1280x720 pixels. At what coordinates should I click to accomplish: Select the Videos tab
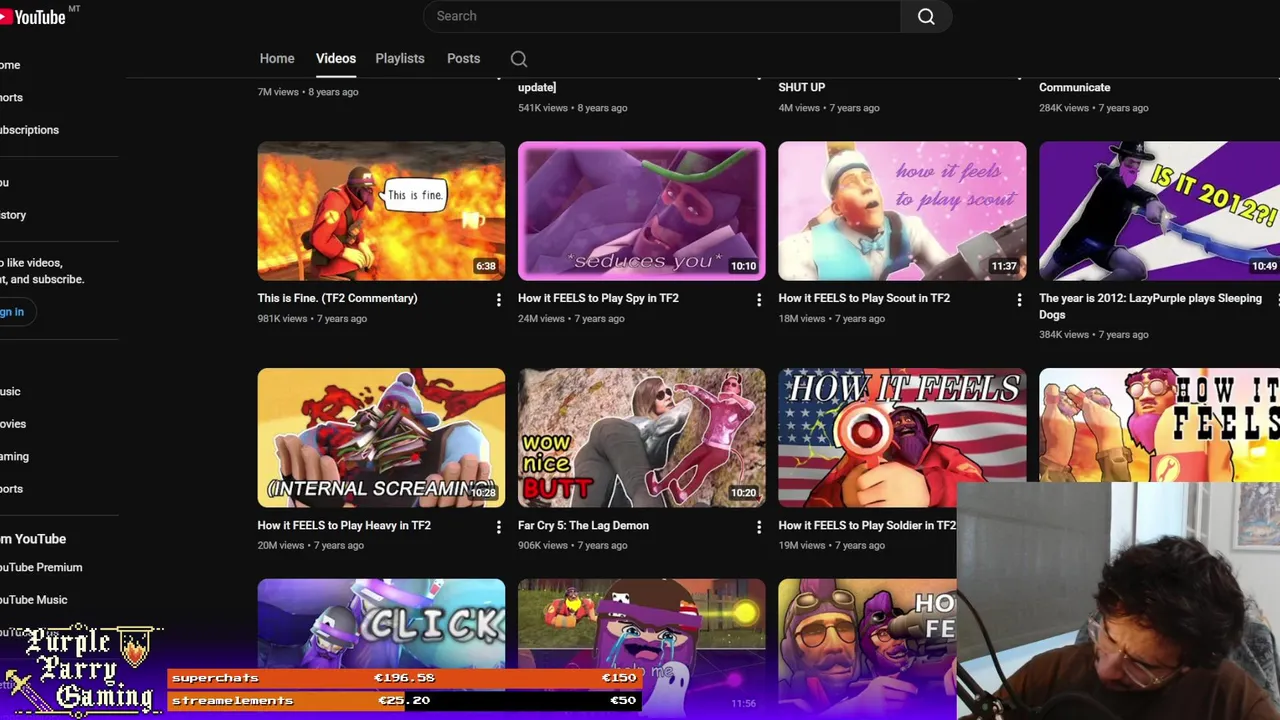click(336, 58)
